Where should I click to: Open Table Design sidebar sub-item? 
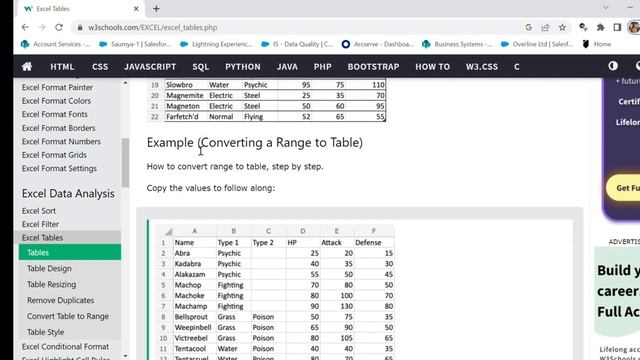[49, 269]
